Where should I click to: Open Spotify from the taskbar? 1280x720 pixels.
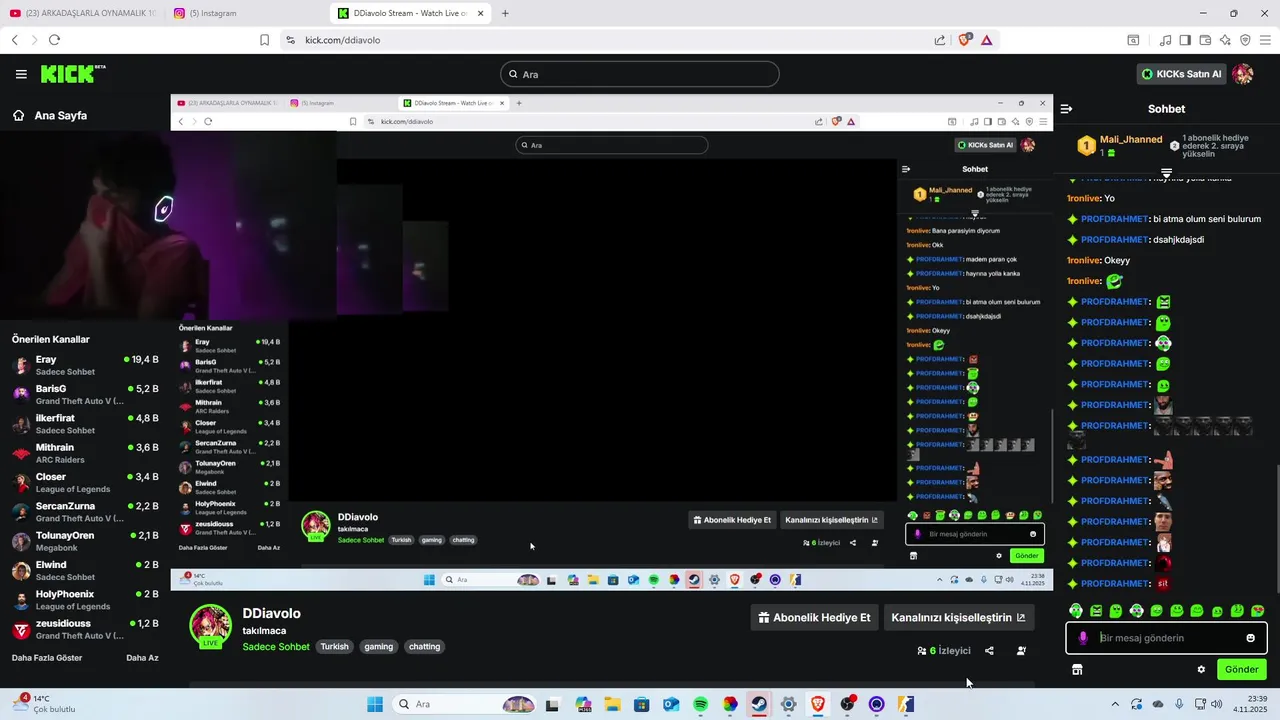[x=700, y=704]
